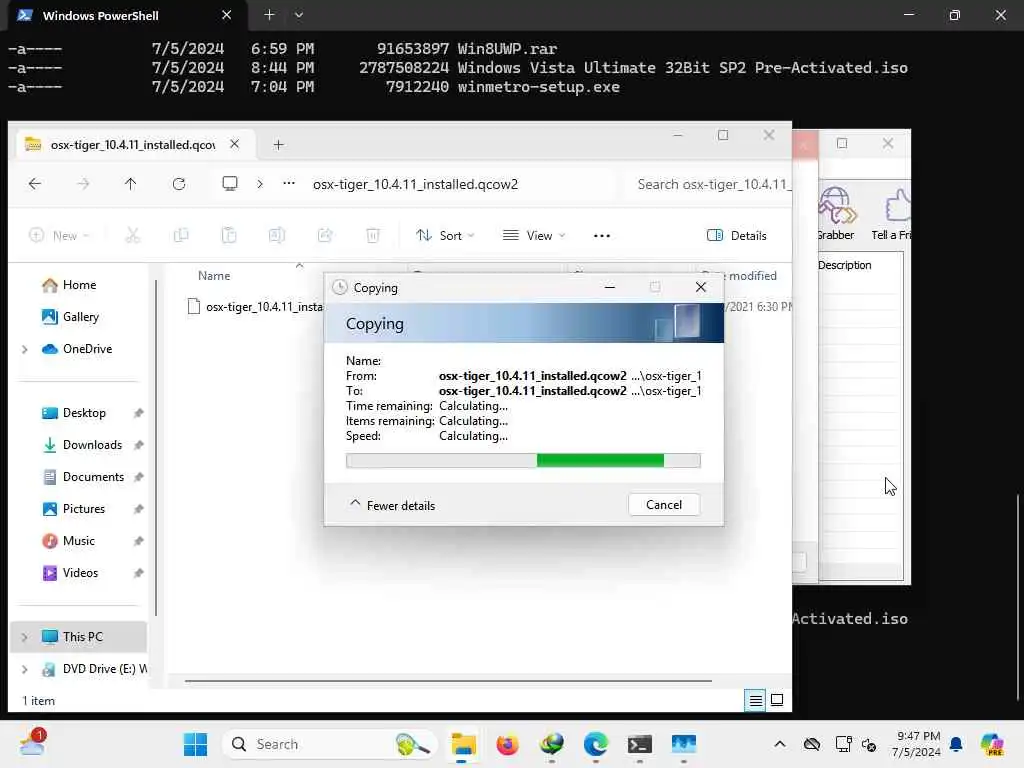Viewport: 1024px width, 768px height.
Task: Click the Cut scissors icon
Action: pos(133,235)
